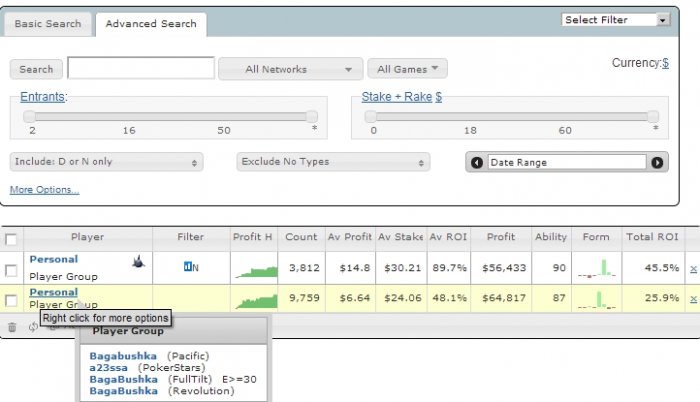
Task: Remove the row with 45.5% Total ROI
Action: 693,268
